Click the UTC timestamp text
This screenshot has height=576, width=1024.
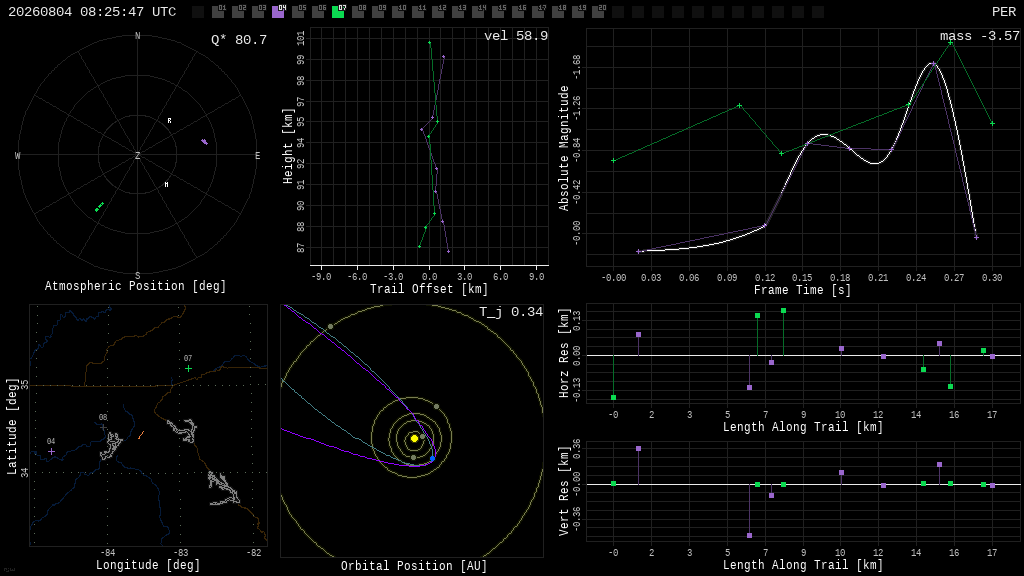coord(92,12)
